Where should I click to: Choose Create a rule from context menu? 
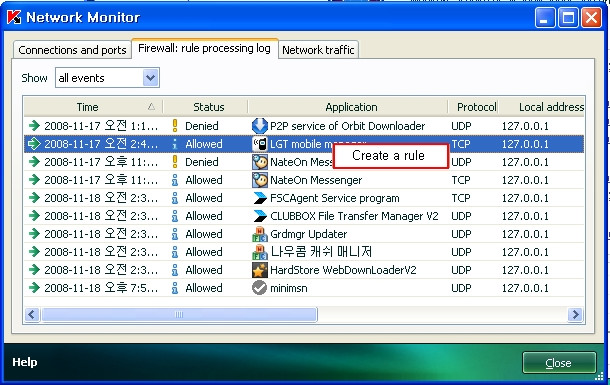click(x=391, y=156)
